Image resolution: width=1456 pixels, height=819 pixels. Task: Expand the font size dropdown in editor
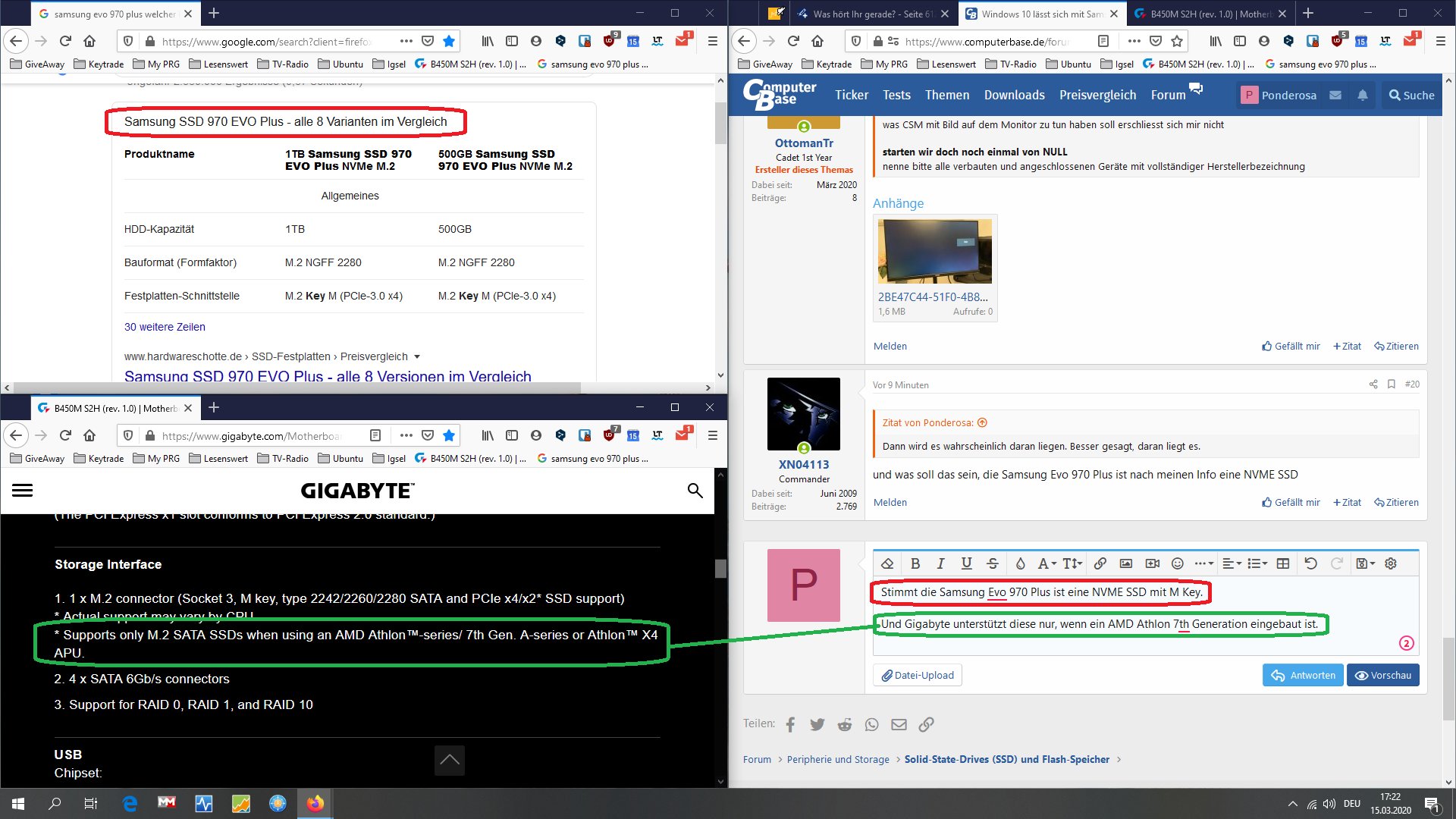[x=1072, y=563]
